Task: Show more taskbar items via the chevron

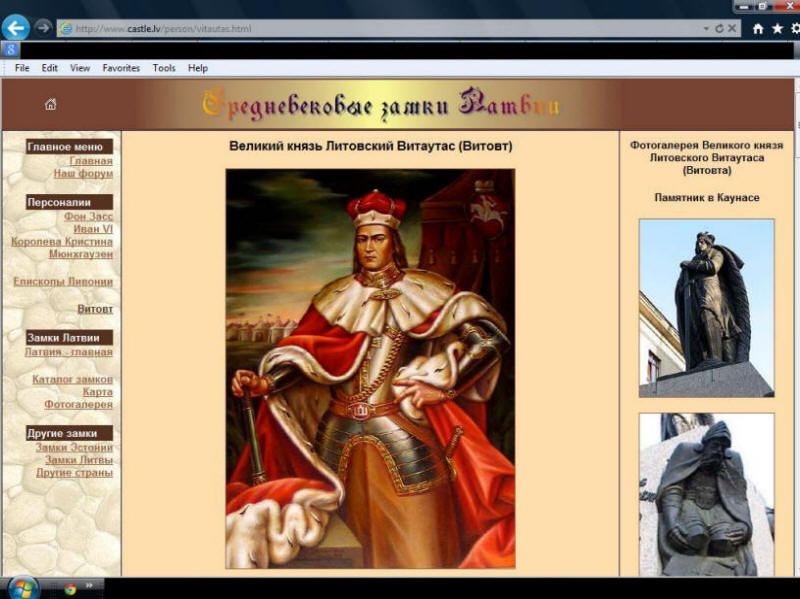Action: coord(89,585)
